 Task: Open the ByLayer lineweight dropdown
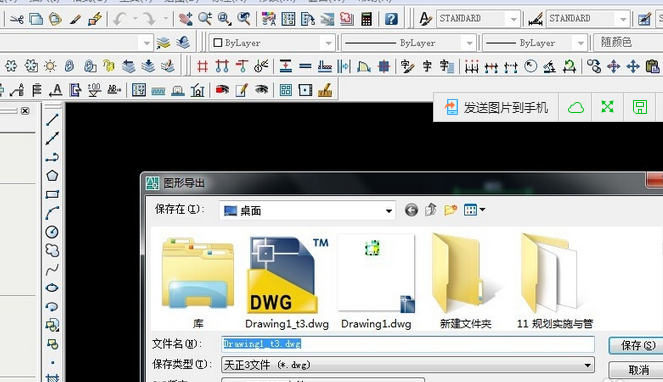580,43
